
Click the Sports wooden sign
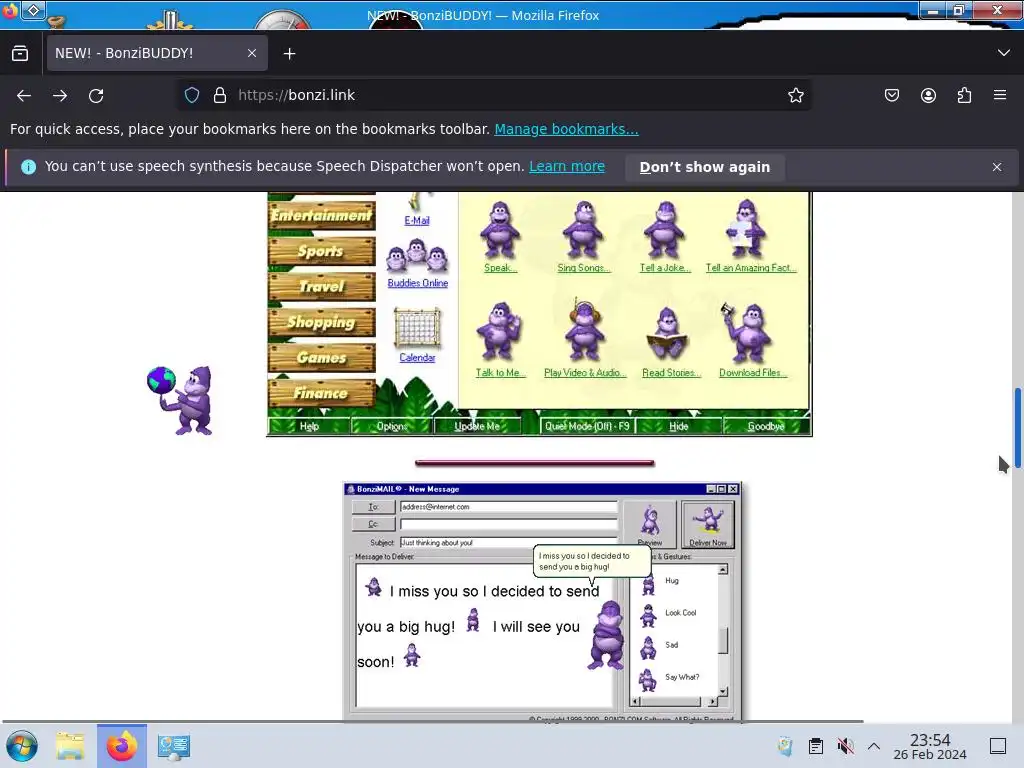[321, 251]
